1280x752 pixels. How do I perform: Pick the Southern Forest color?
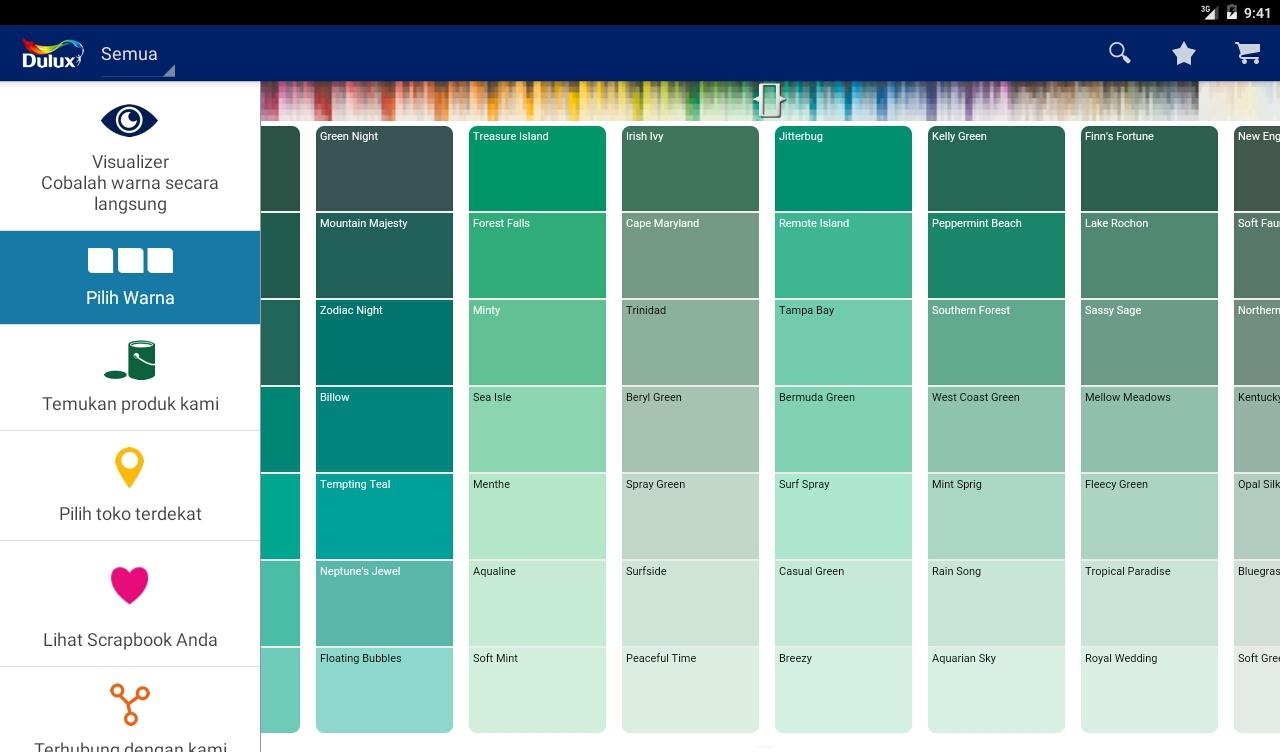pyautogui.click(x=996, y=343)
